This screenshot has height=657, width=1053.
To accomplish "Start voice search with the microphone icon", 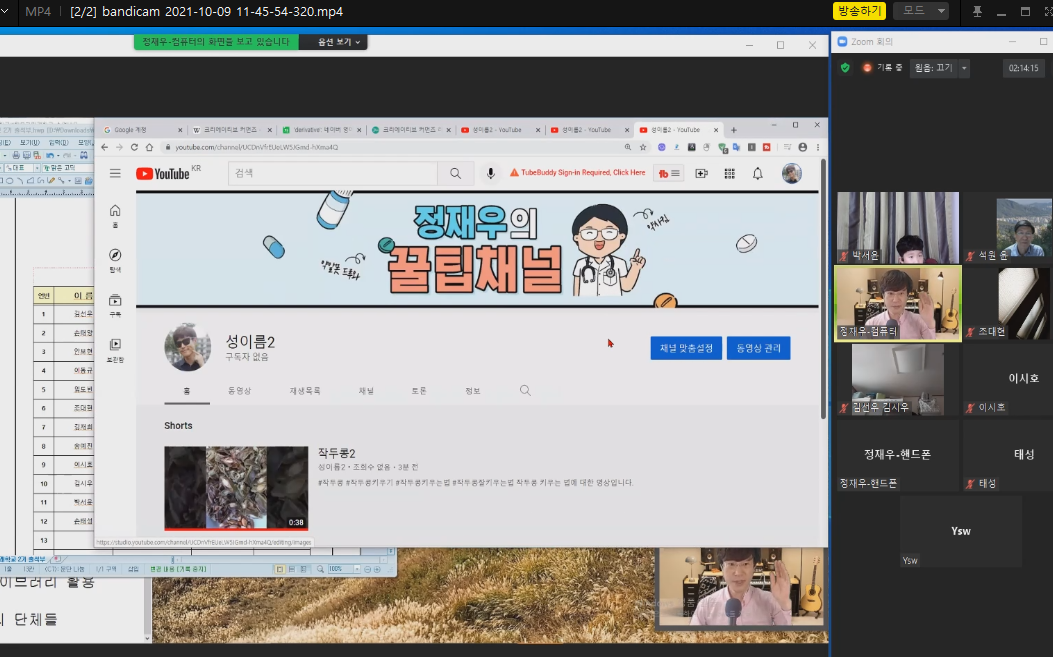I will tap(491, 173).
